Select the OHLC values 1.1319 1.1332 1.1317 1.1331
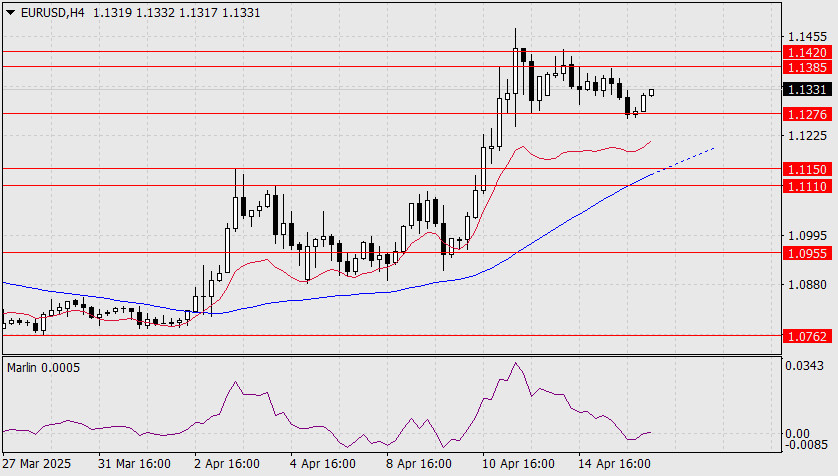The width and height of the screenshot is (838, 476). (x=176, y=12)
